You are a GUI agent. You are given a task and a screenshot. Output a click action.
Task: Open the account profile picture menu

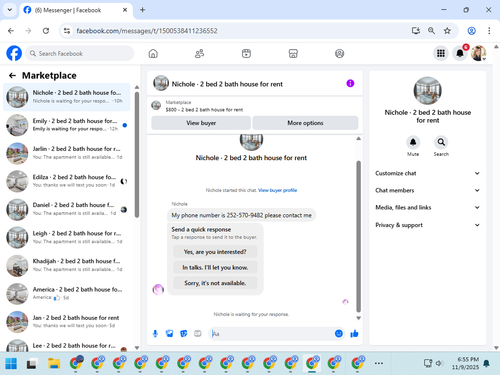478,53
